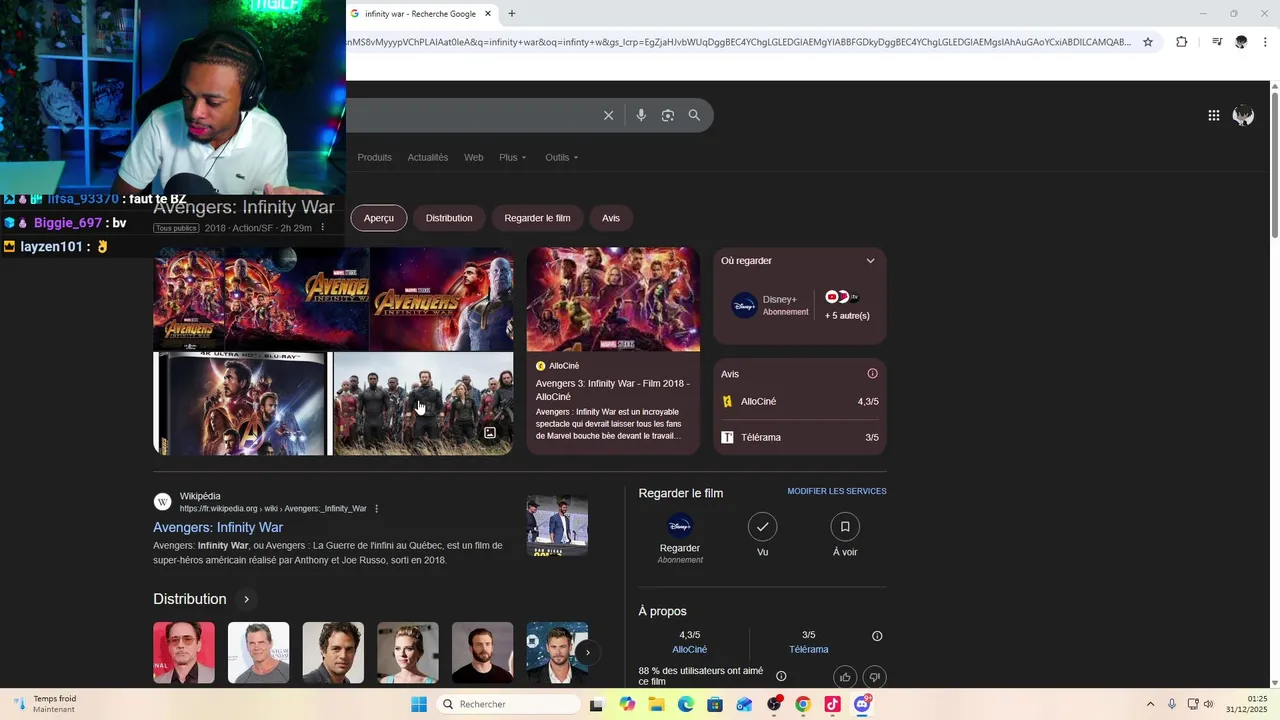Switch to the Produits results tab
This screenshot has width=1280, height=720.
tap(375, 157)
